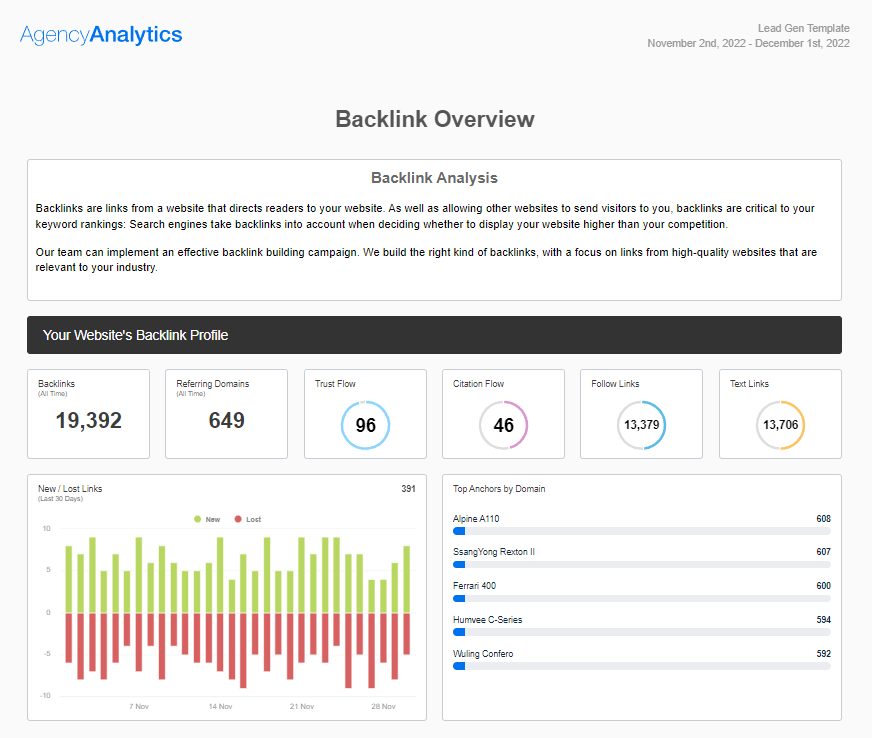This screenshot has width=872, height=738.
Task: Toggle the Lost series in chart legend
Action: 247,519
